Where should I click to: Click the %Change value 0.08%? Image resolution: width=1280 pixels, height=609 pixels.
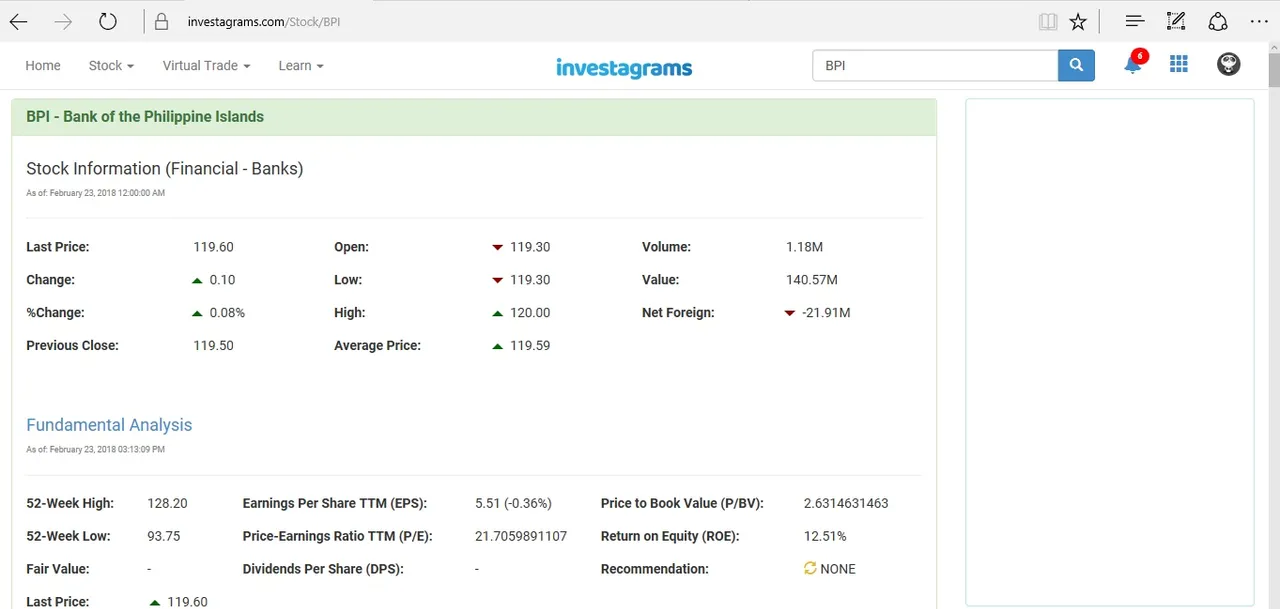pyautogui.click(x=227, y=313)
